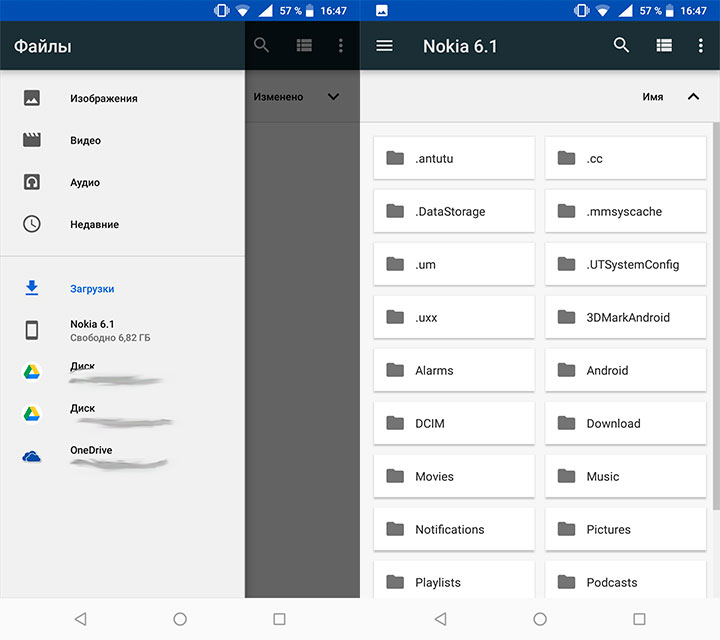This screenshot has height=640, width=720.
Task: Toggle sort order arrow next to Имя
Action: [693, 97]
